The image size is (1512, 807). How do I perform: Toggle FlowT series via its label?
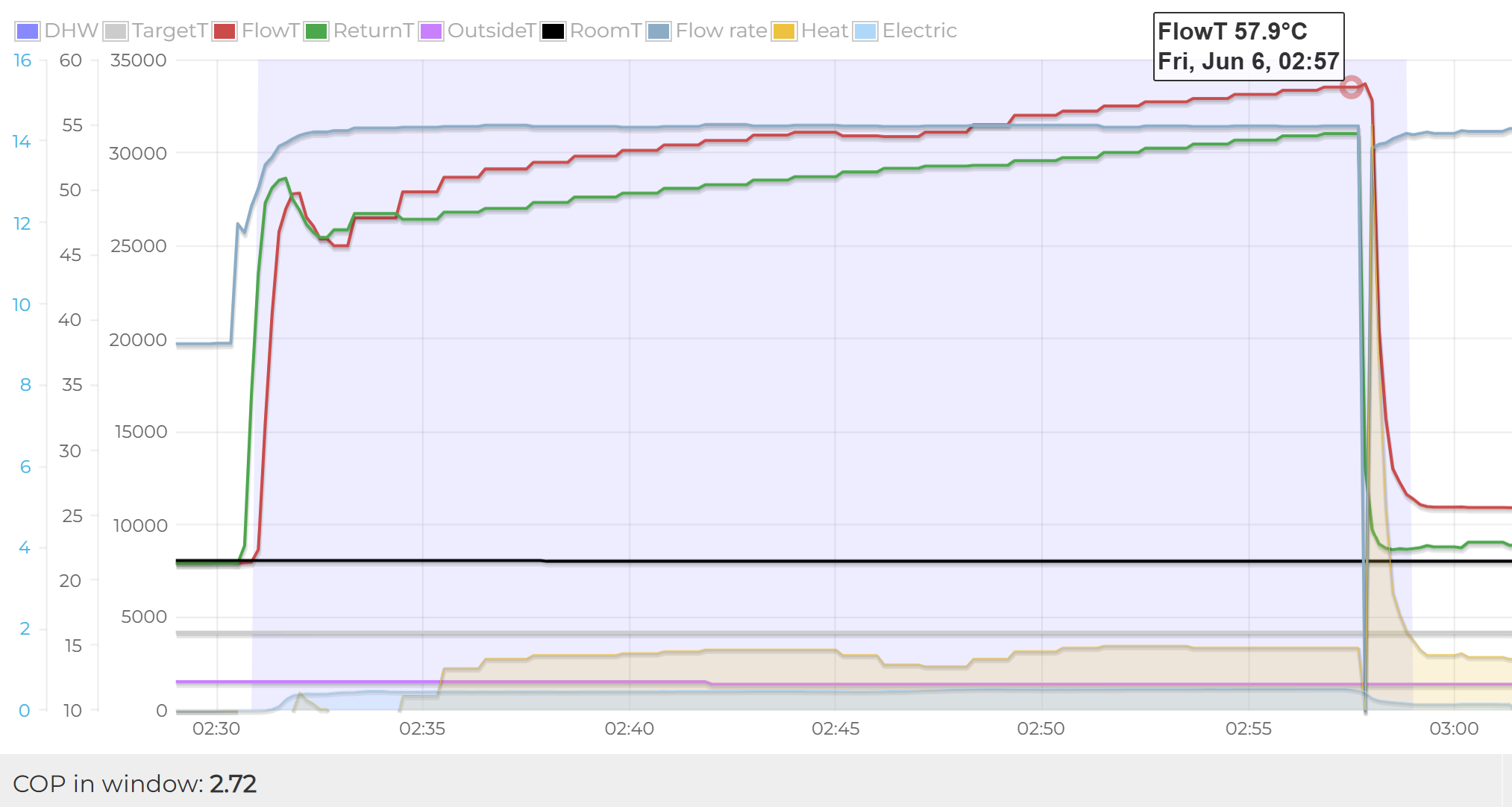tap(270, 31)
